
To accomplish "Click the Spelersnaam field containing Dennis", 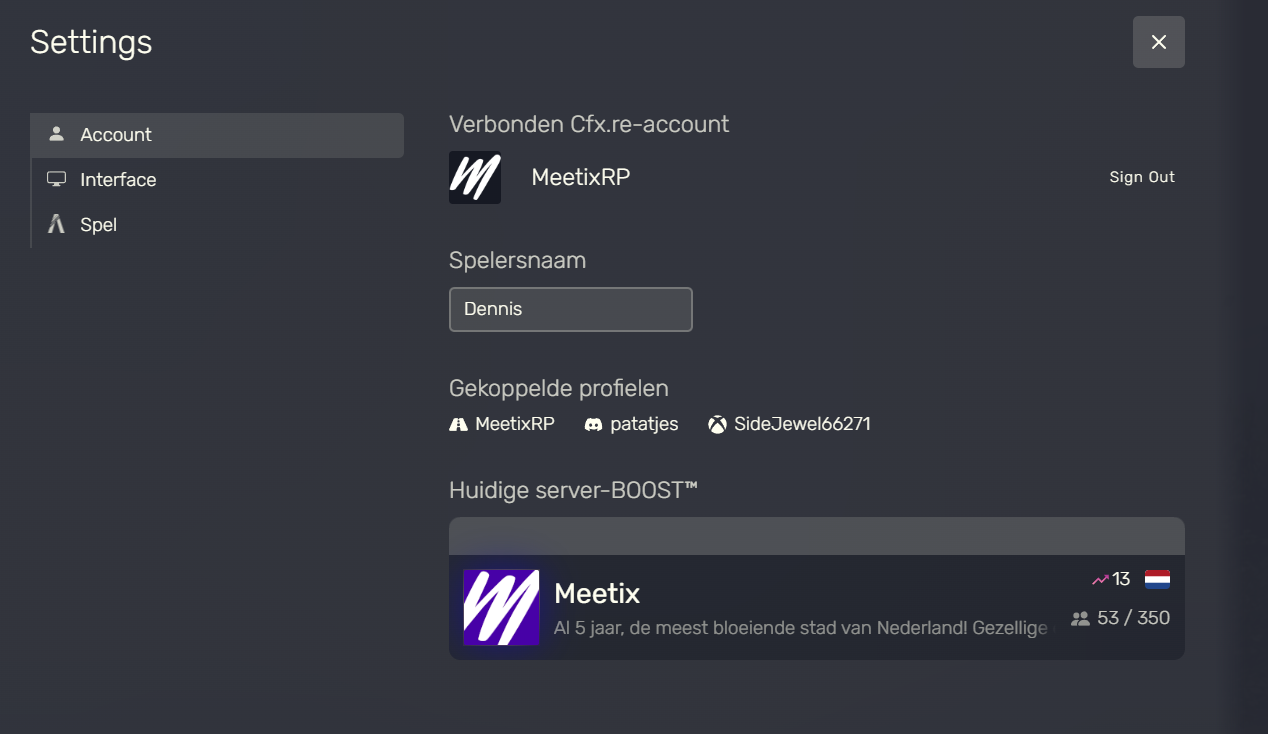I will point(570,309).
